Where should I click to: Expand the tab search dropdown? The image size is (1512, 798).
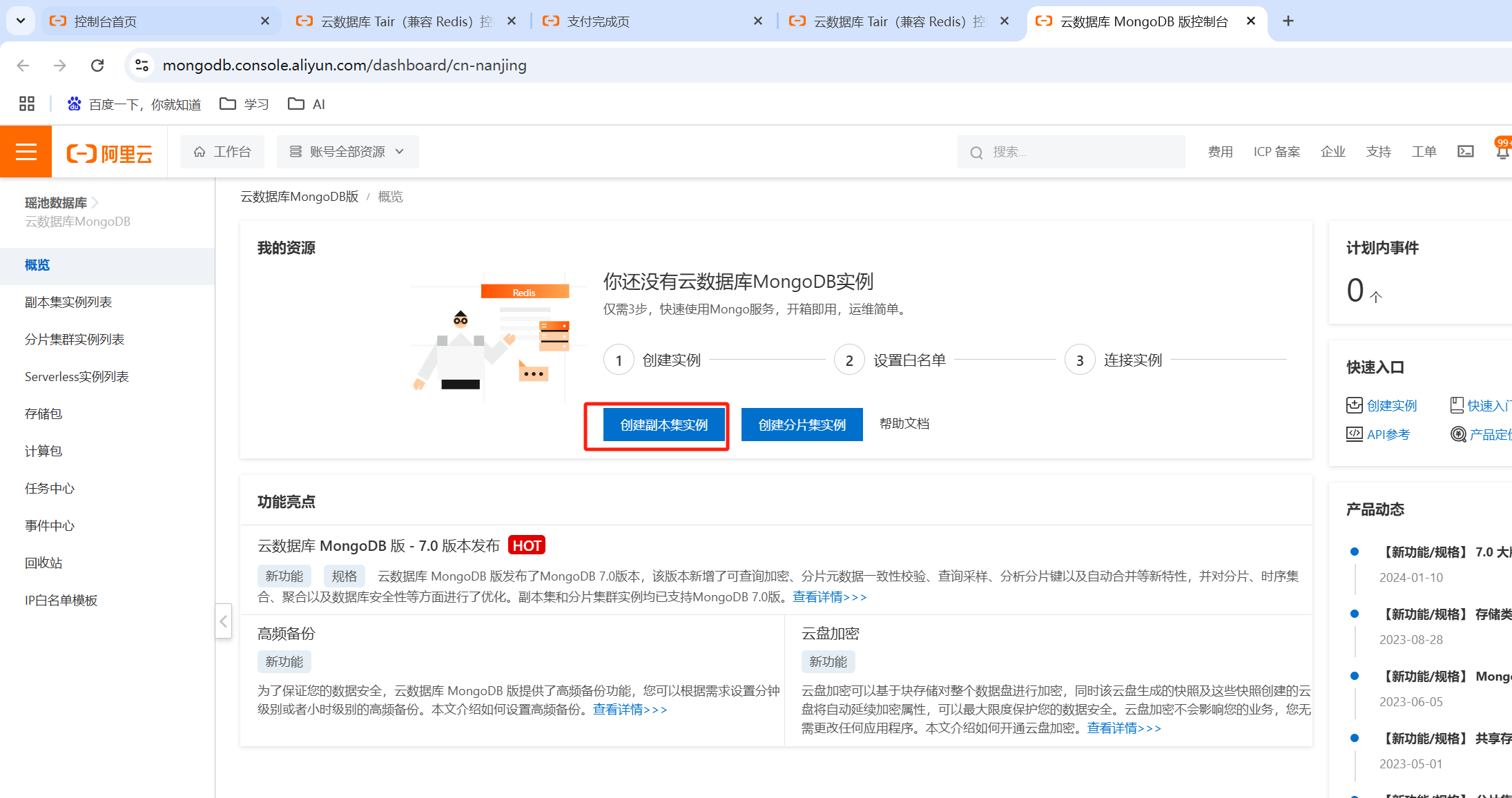coord(21,21)
